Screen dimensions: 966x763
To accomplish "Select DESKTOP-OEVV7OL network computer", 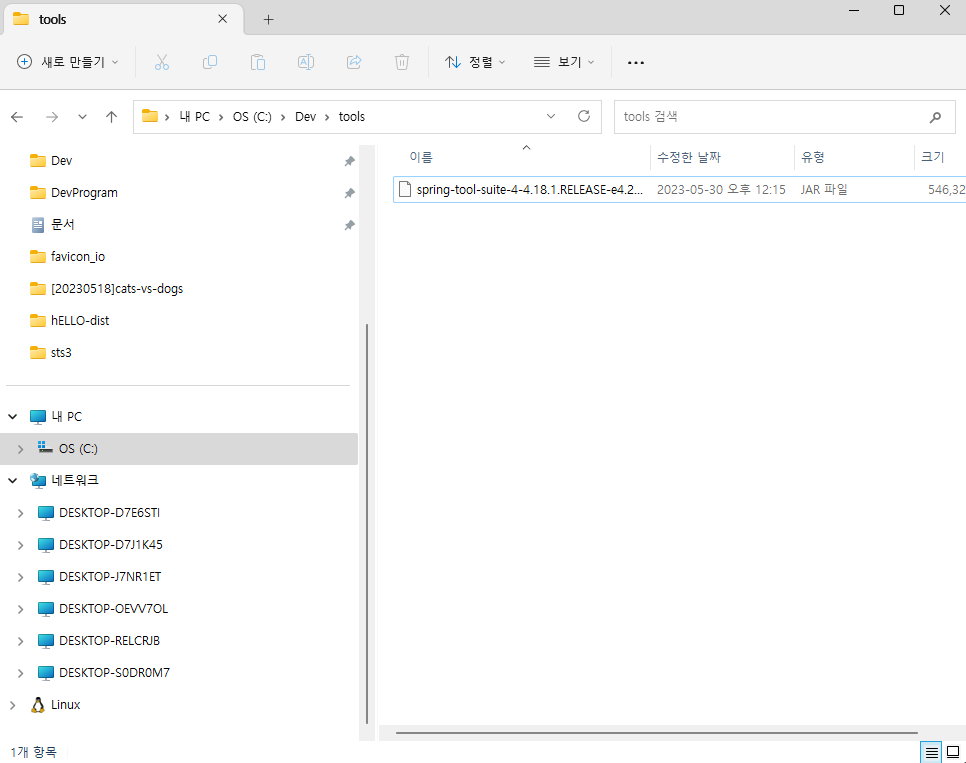I will click(113, 609).
